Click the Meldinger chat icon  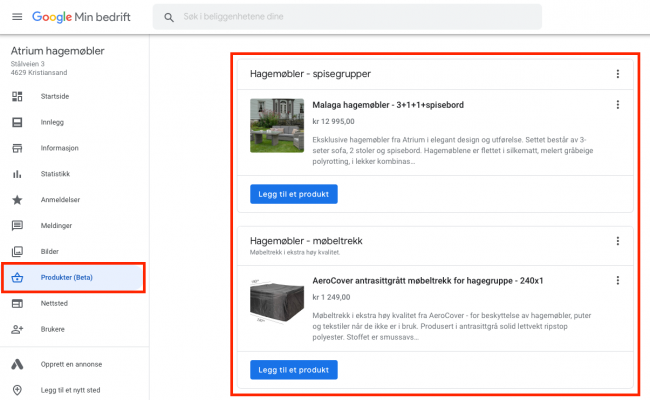(x=17, y=225)
